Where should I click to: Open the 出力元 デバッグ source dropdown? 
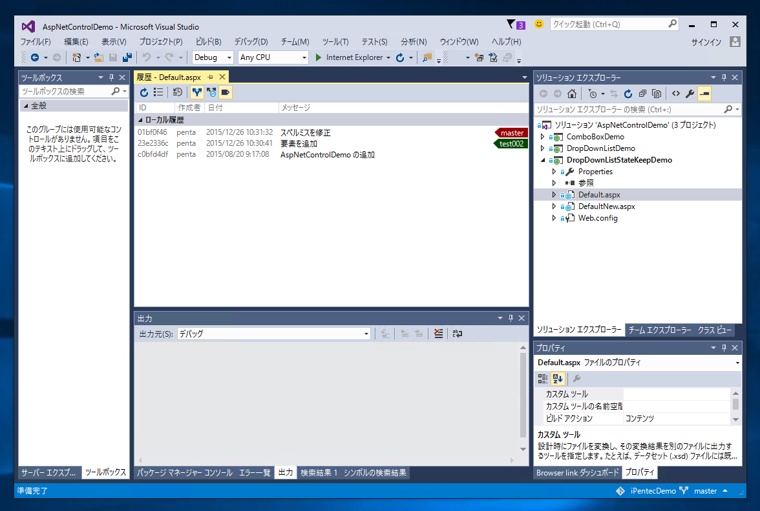coord(274,334)
